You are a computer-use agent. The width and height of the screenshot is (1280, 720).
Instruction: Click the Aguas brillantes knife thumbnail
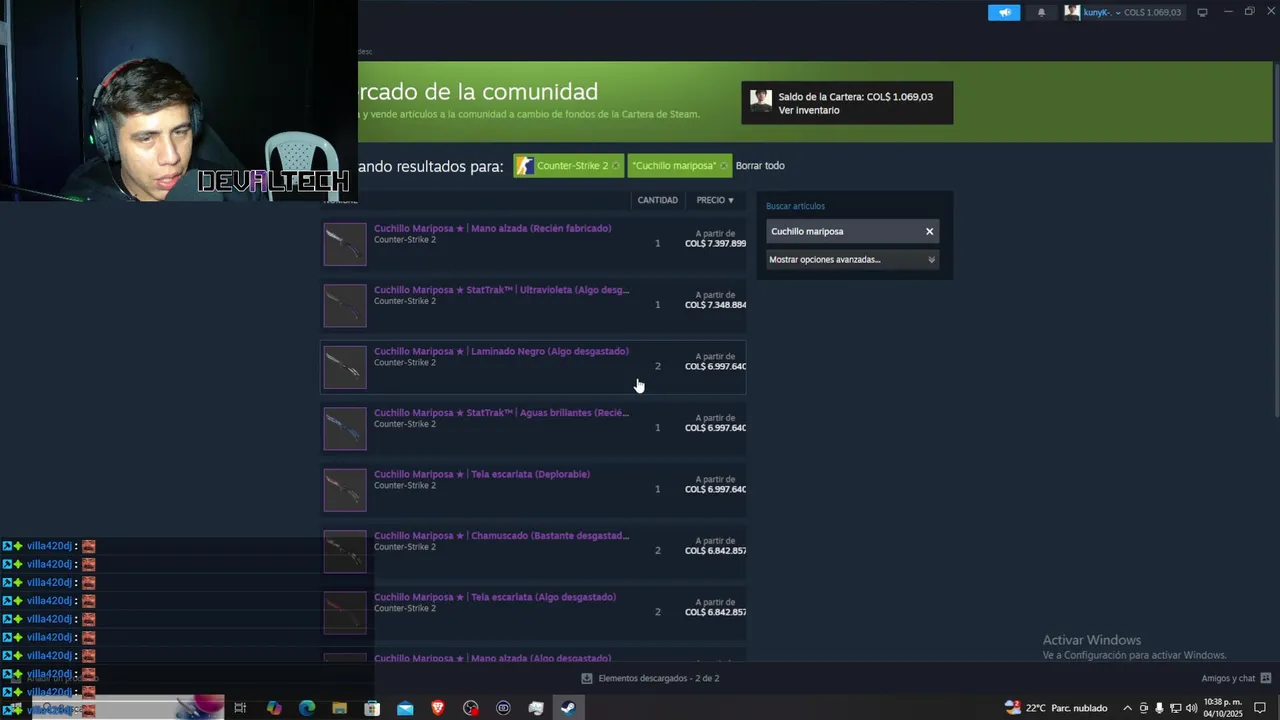345,429
